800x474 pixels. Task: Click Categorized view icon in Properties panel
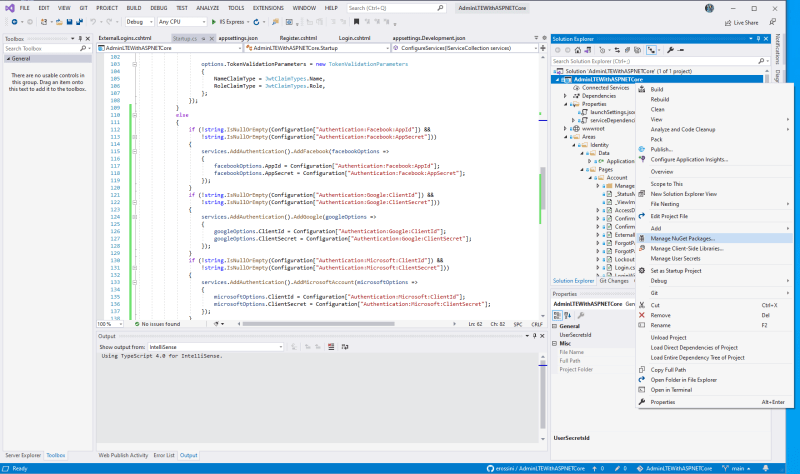[557, 315]
